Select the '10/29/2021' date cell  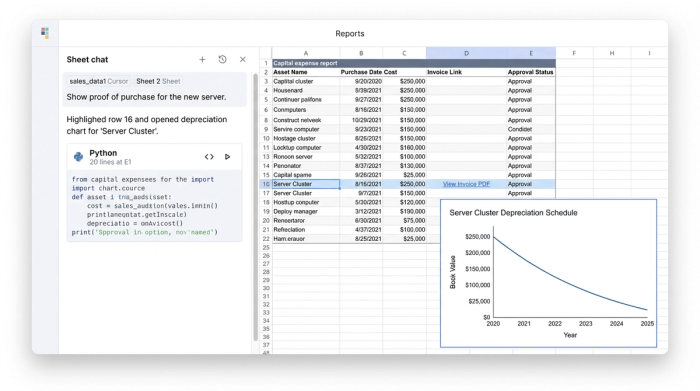click(361, 120)
